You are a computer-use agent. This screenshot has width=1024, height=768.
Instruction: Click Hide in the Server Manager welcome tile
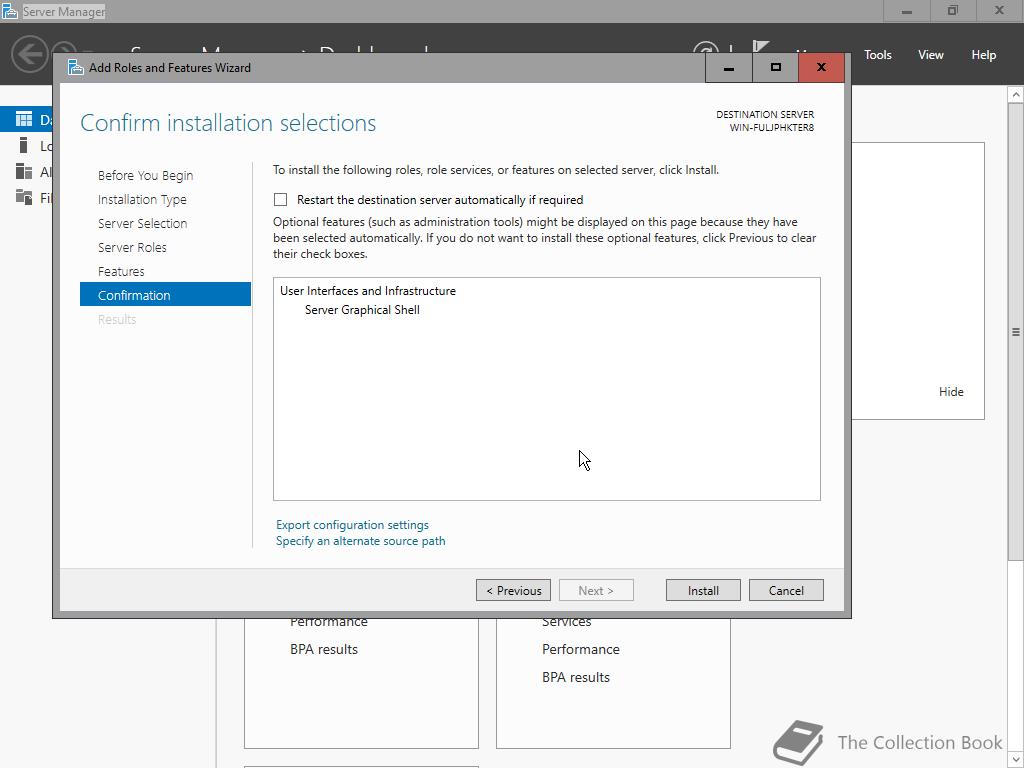coord(951,392)
